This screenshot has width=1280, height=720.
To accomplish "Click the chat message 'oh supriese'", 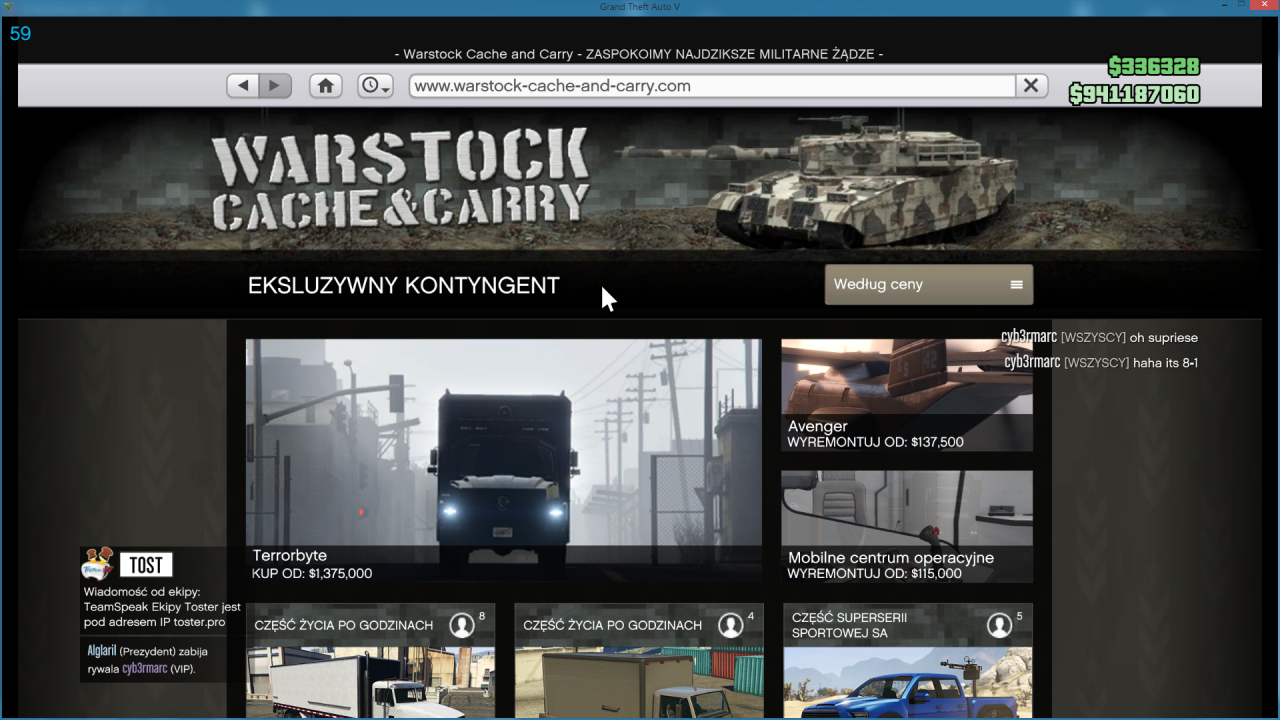I will pyautogui.click(x=1163, y=338).
